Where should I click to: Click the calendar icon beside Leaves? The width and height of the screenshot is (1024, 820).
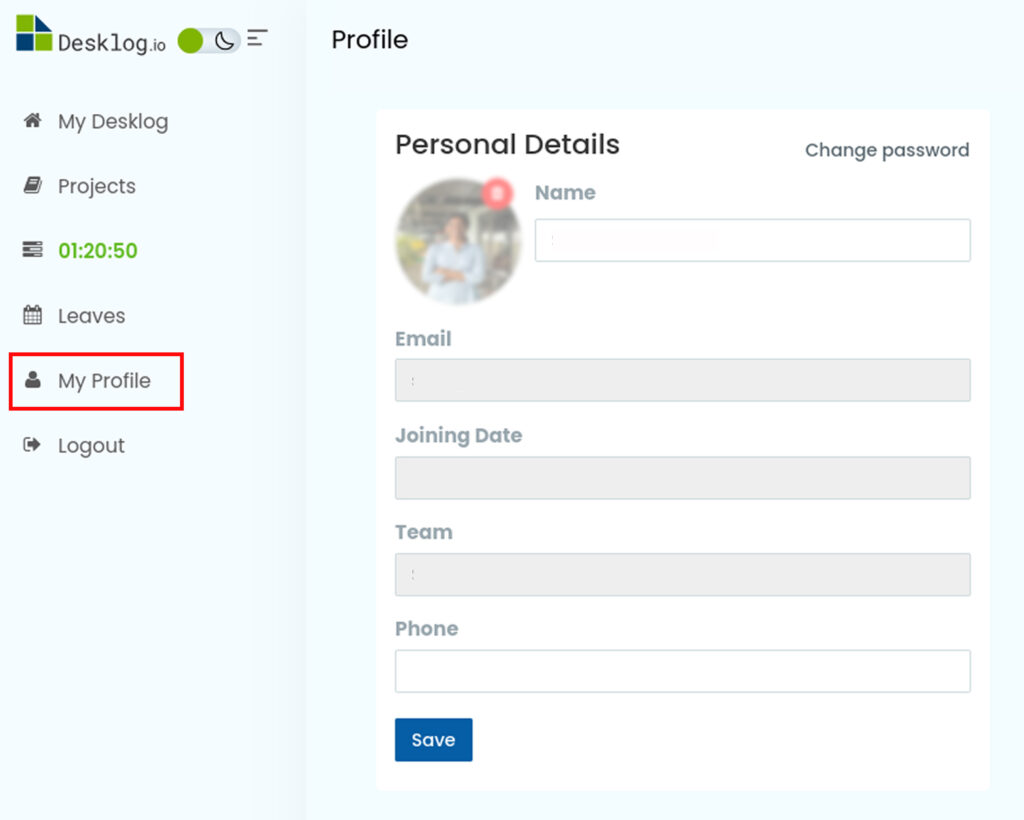coord(33,315)
